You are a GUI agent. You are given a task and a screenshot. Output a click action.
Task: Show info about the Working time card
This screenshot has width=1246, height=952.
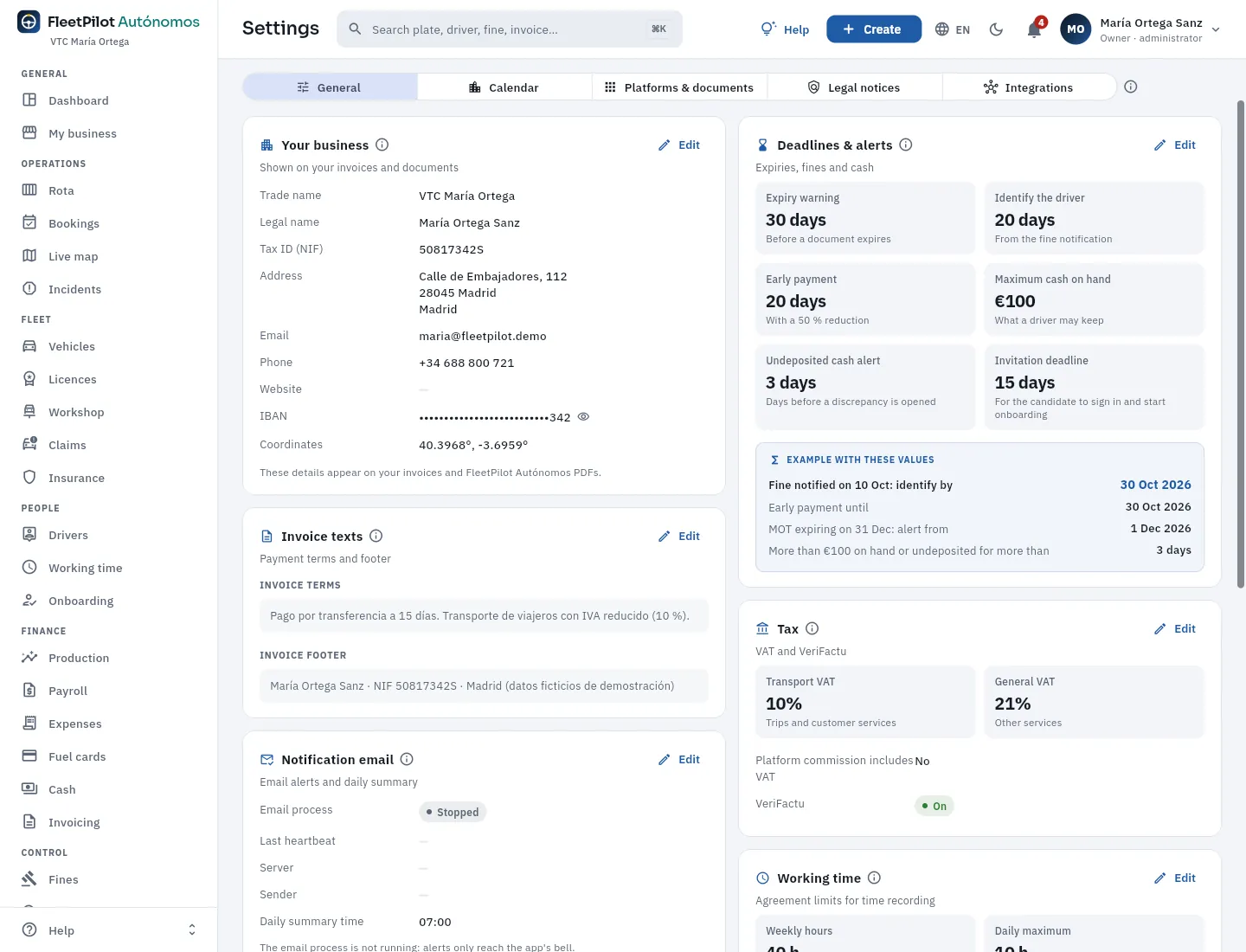click(x=874, y=878)
